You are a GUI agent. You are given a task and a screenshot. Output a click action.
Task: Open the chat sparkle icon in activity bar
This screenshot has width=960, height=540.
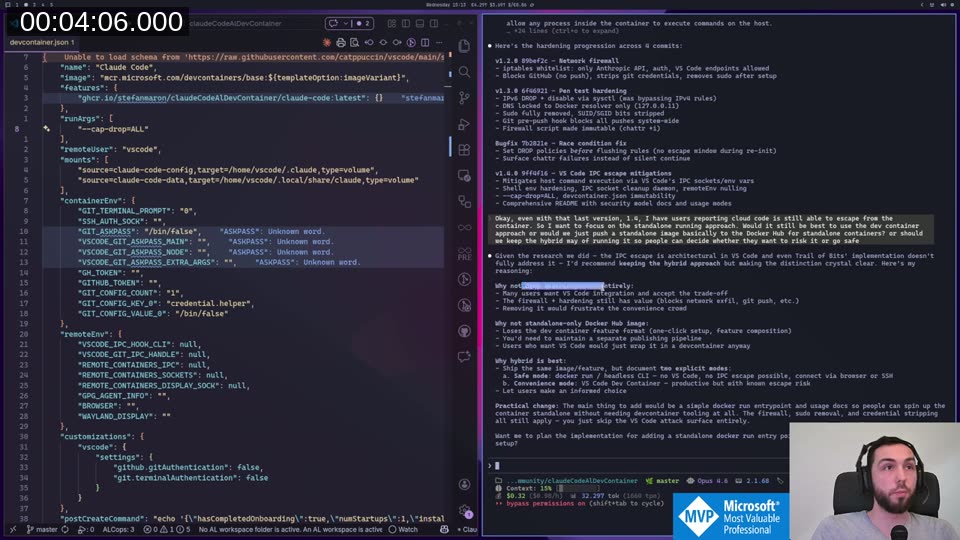pyautogui.click(x=464, y=357)
